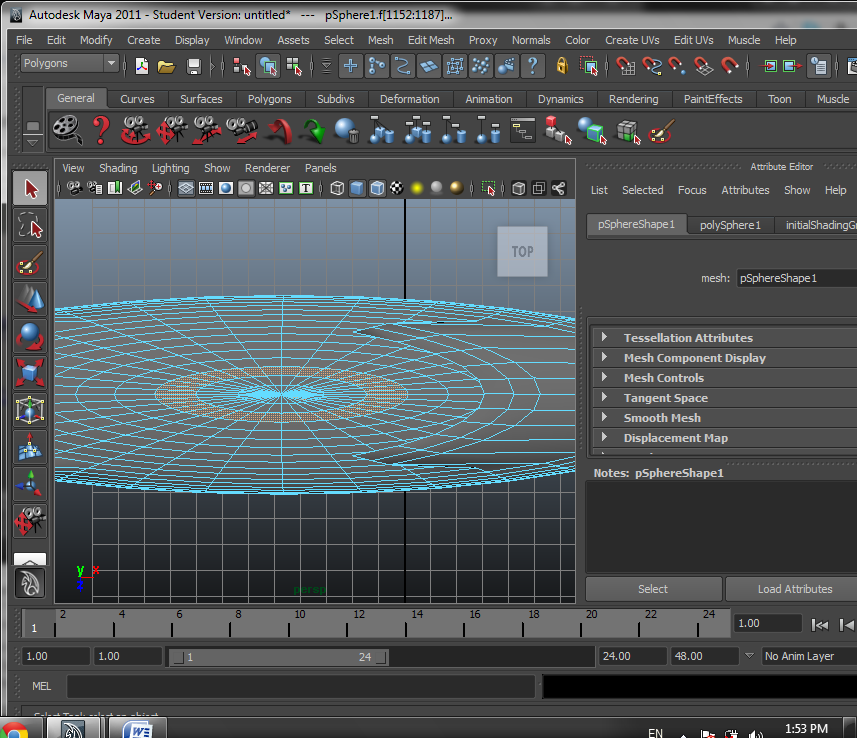This screenshot has height=738, width=857.
Task: Select the Soft Modification tool
Action: point(30,447)
